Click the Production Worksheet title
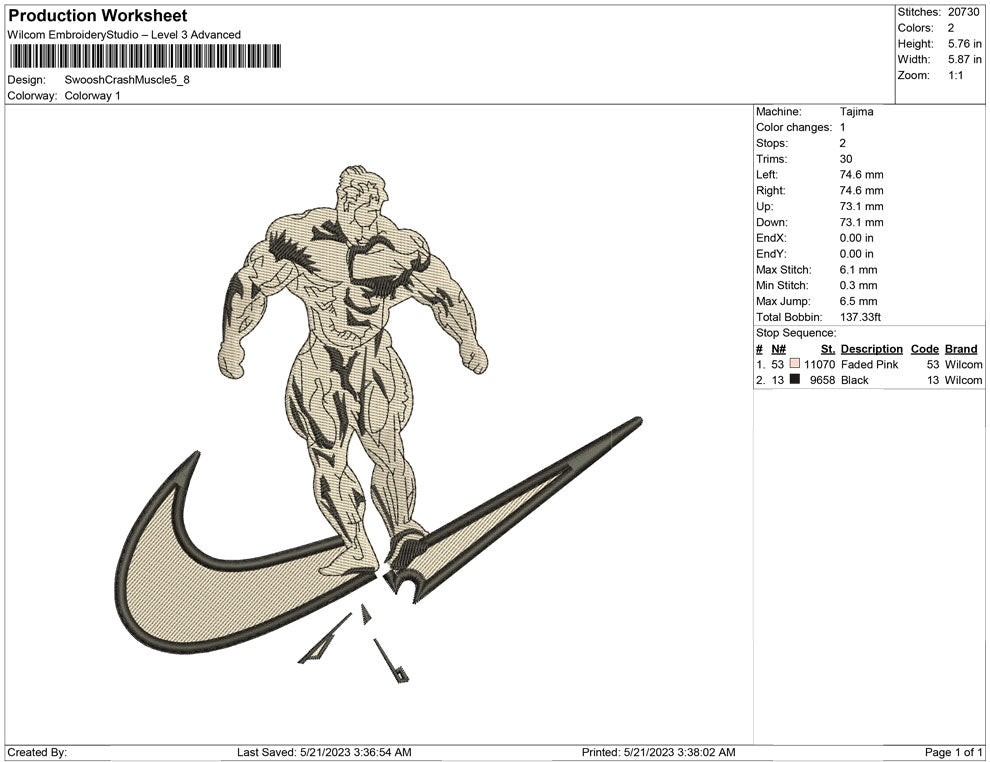The width and height of the screenshot is (990, 762). pos(98,15)
